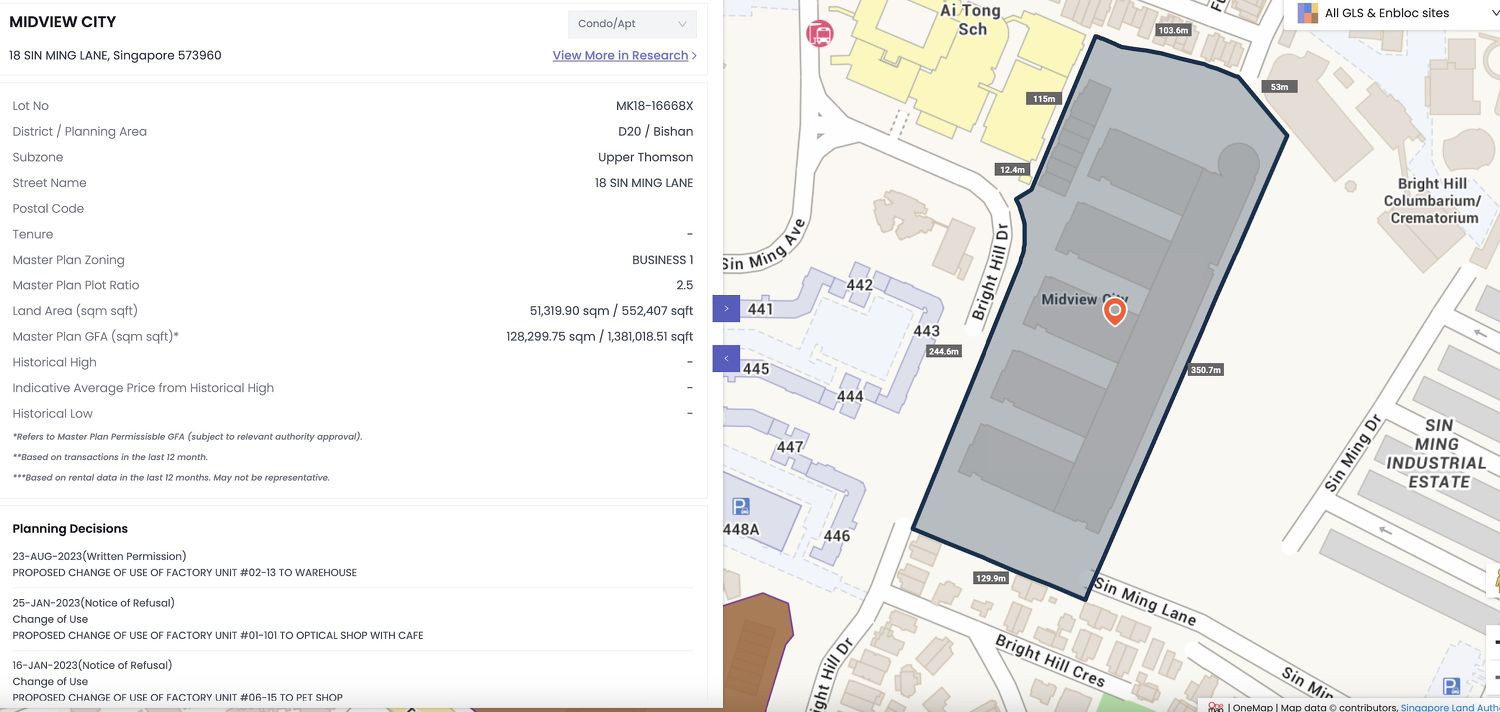Click the MIDVIEW CITY title heading

point(61,21)
